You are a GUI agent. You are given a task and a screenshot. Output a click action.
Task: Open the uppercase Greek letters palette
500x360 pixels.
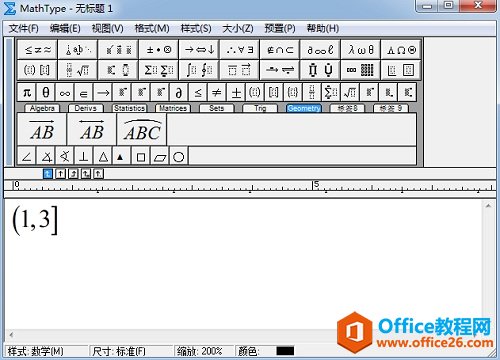[x=401, y=50]
